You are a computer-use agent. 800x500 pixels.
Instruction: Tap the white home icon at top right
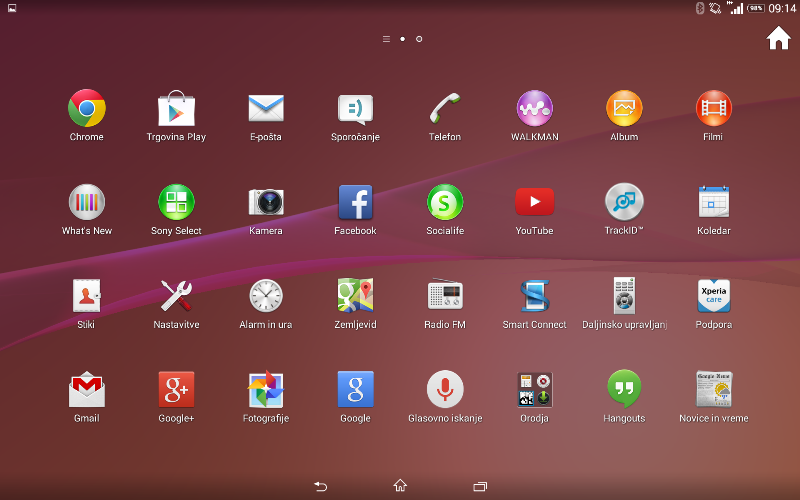point(778,38)
